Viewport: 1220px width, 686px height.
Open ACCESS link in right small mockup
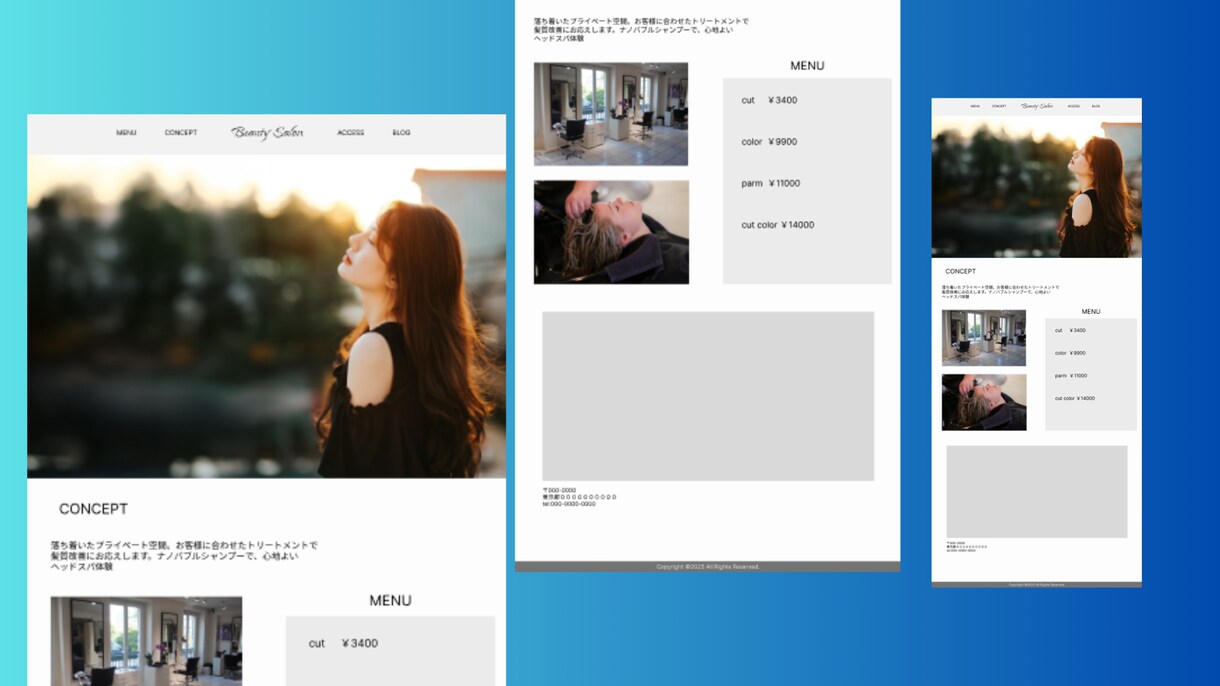click(1073, 106)
